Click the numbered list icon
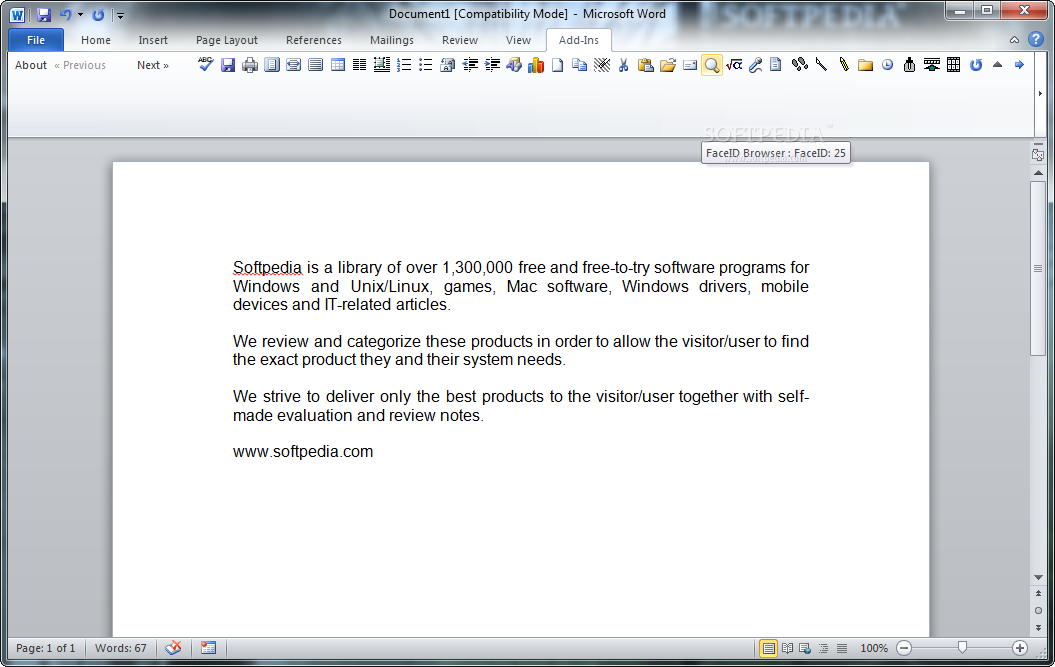Image resolution: width=1055 pixels, height=667 pixels. point(404,65)
